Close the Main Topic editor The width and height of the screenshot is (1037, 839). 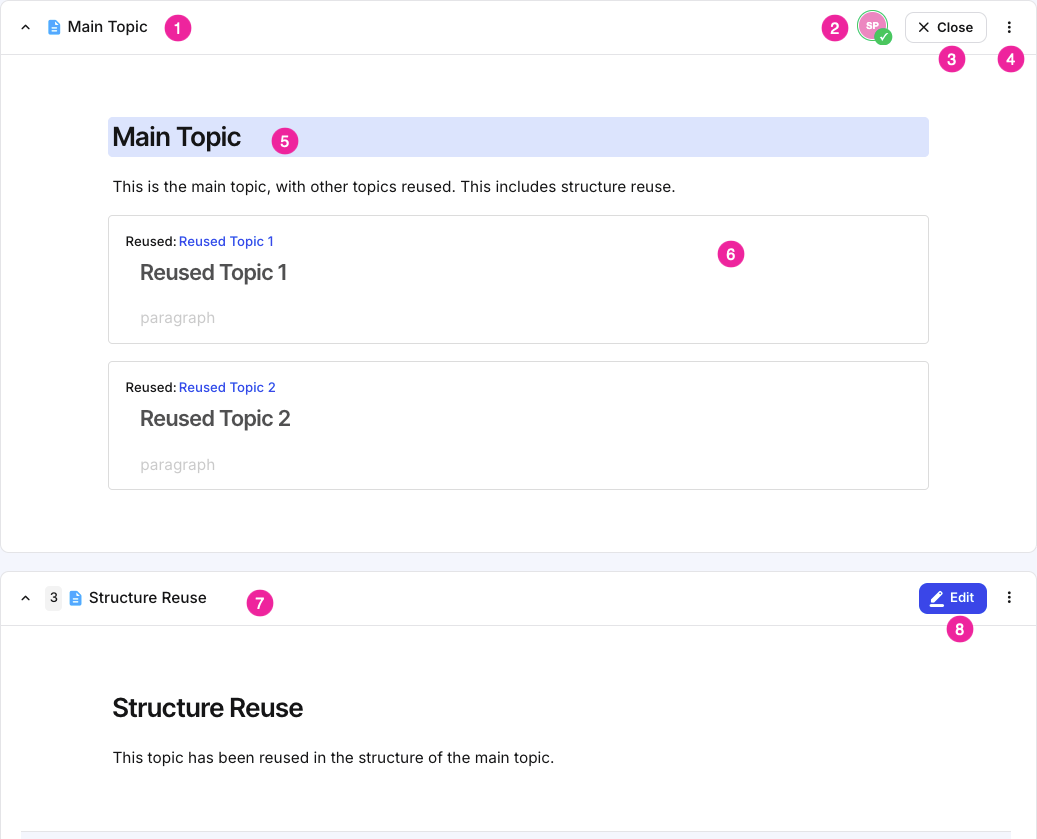tap(945, 28)
